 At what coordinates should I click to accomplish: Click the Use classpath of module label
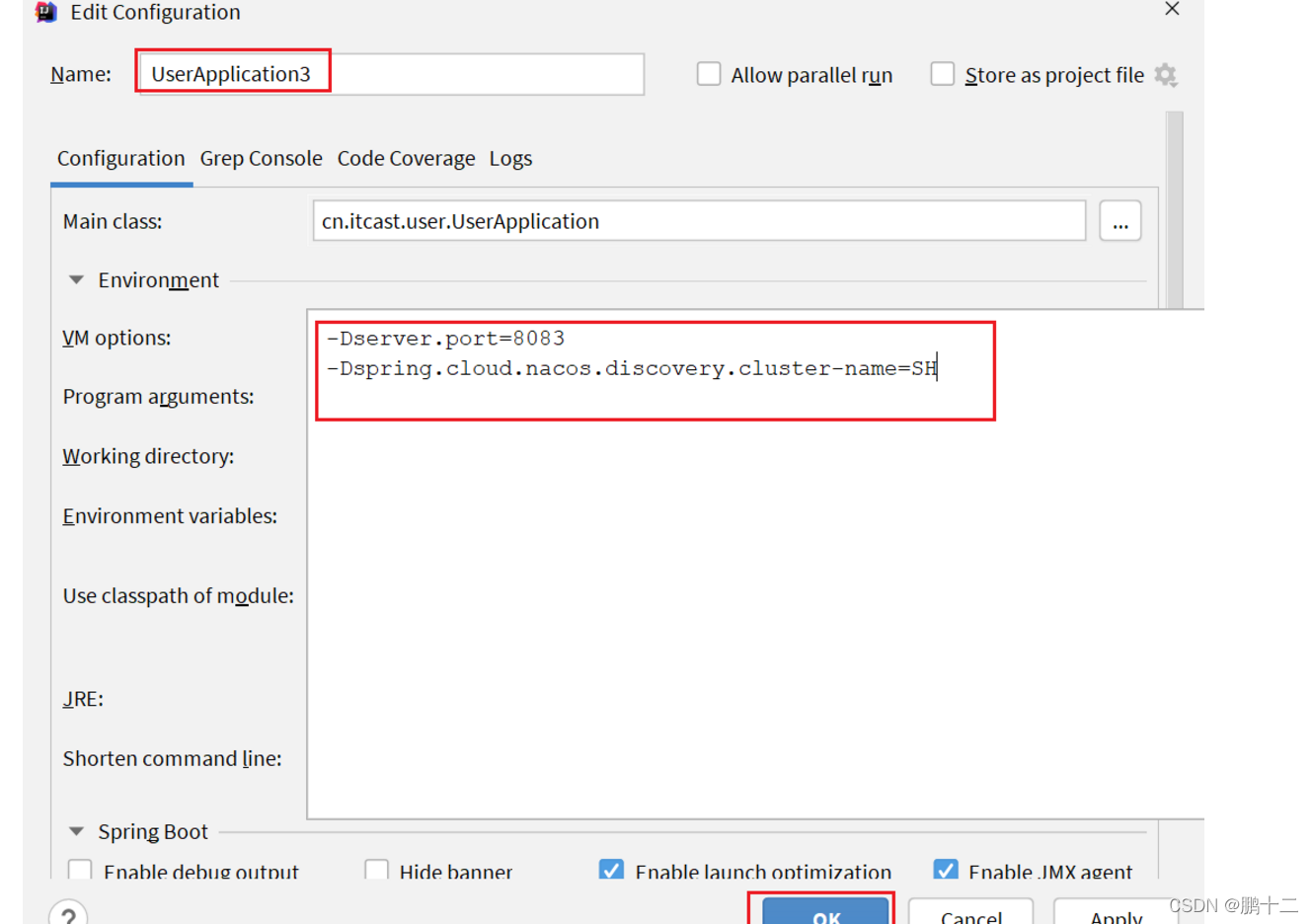[179, 596]
